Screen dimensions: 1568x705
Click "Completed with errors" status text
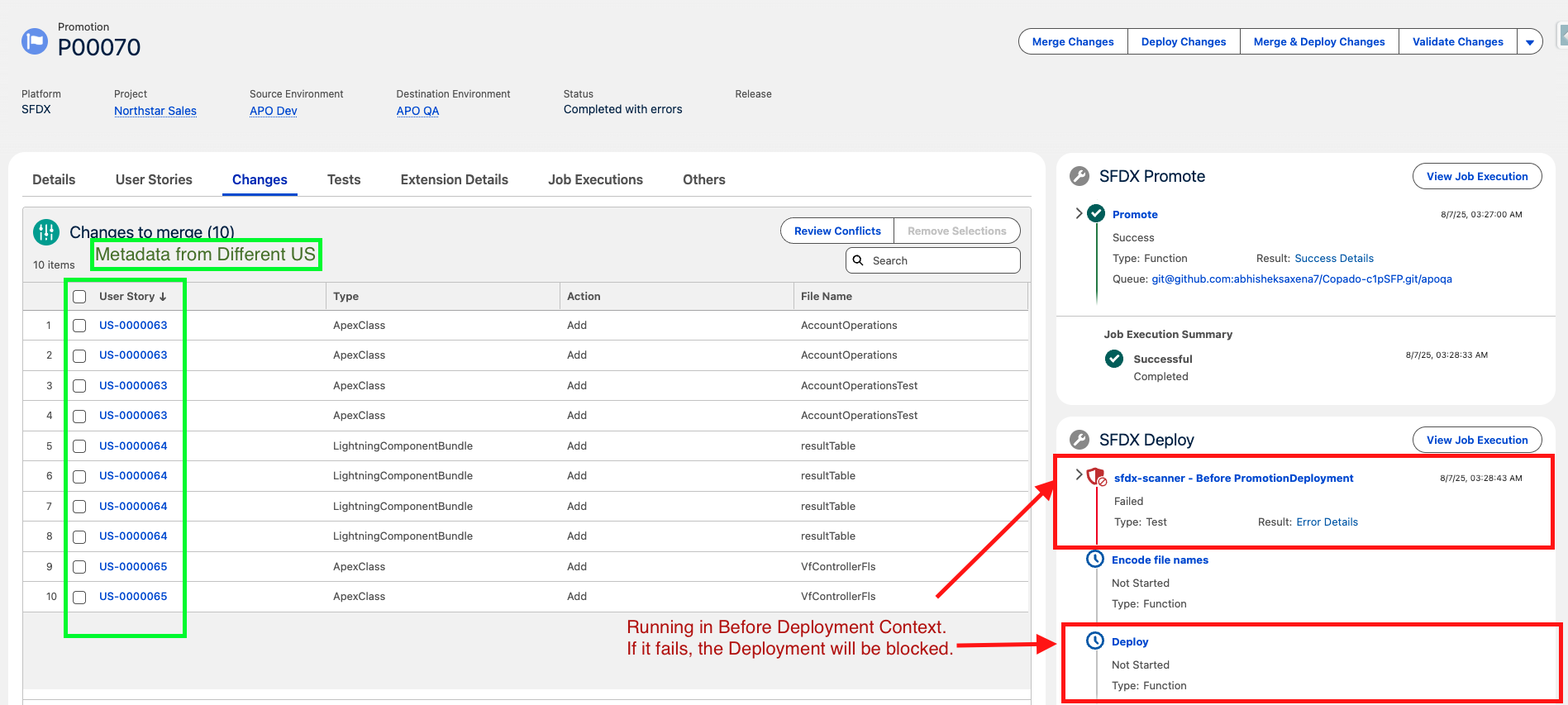pyautogui.click(x=623, y=109)
